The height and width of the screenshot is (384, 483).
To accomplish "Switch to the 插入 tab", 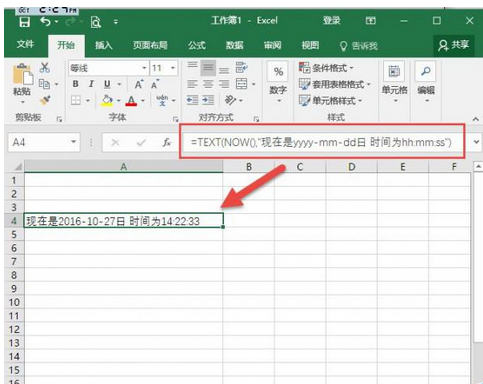I will point(104,45).
